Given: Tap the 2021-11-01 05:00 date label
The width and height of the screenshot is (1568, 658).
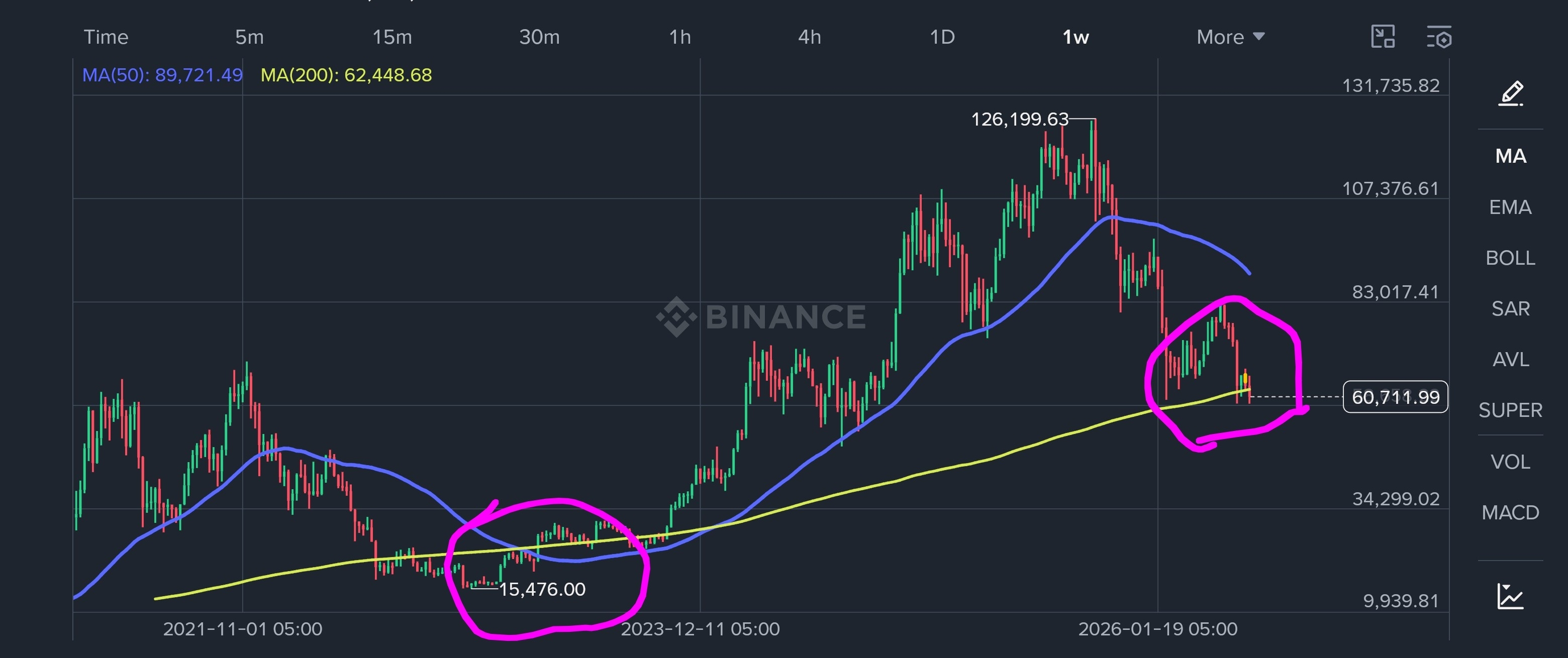Looking at the screenshot, I should [242, 629].
